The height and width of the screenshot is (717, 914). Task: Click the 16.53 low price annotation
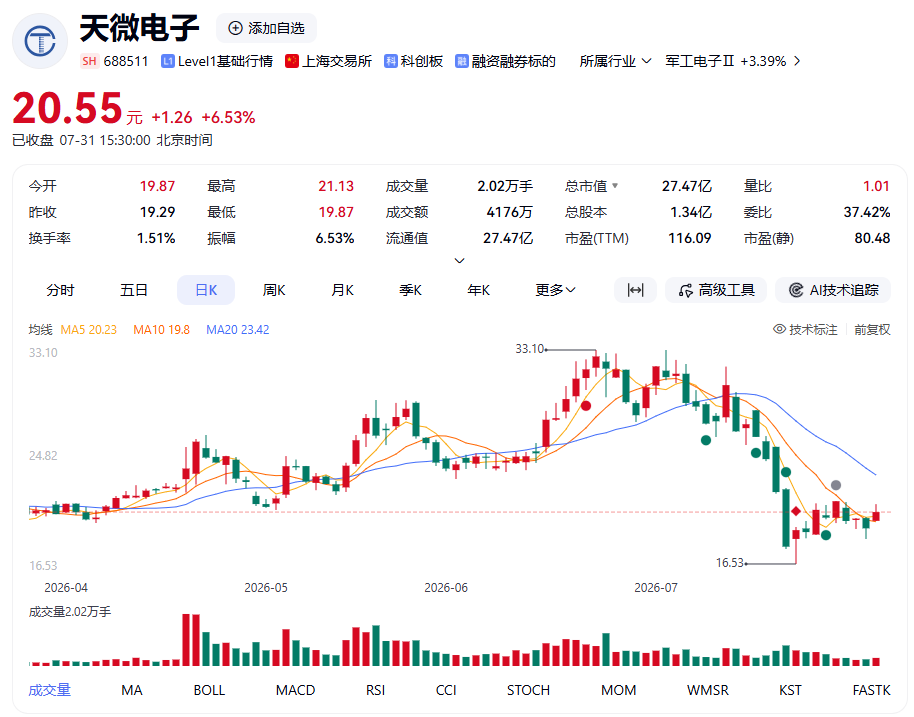tap(730, 563)
